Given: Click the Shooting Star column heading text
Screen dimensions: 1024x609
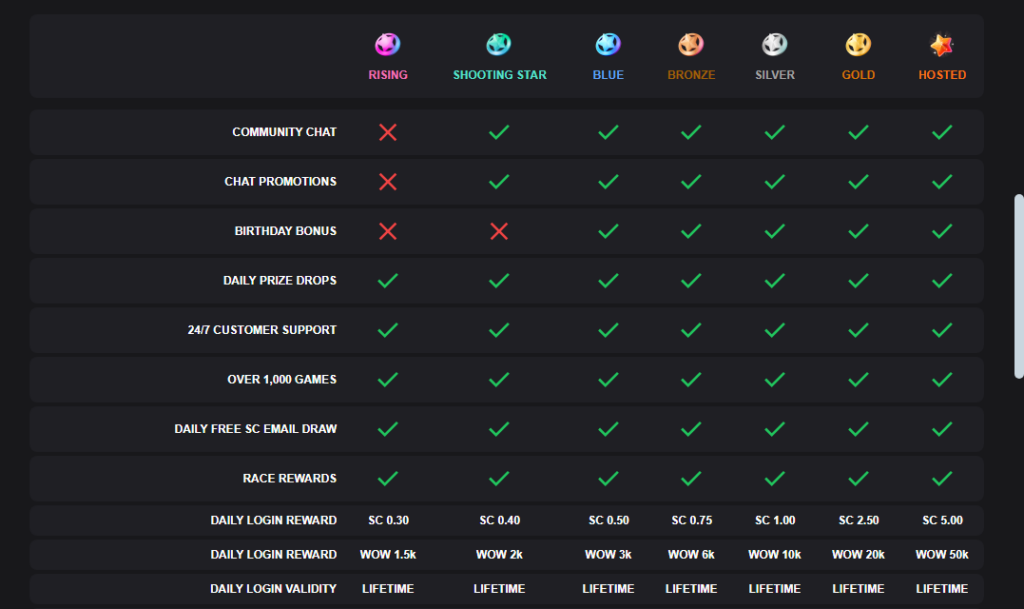Looking at the screenshot, I should pos(499,75).
